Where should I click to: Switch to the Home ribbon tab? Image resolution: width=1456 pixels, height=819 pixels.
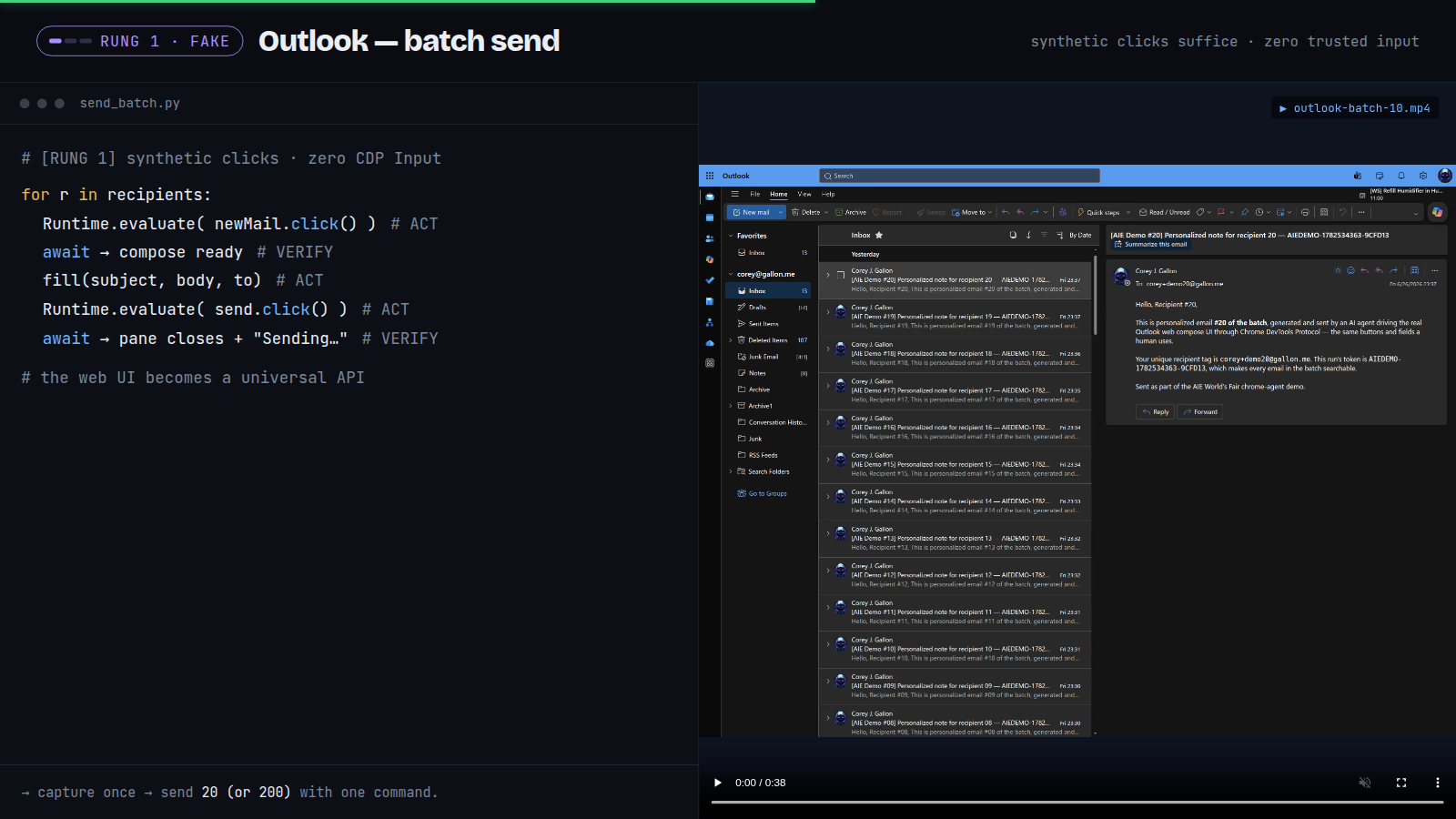coord(779,194)
